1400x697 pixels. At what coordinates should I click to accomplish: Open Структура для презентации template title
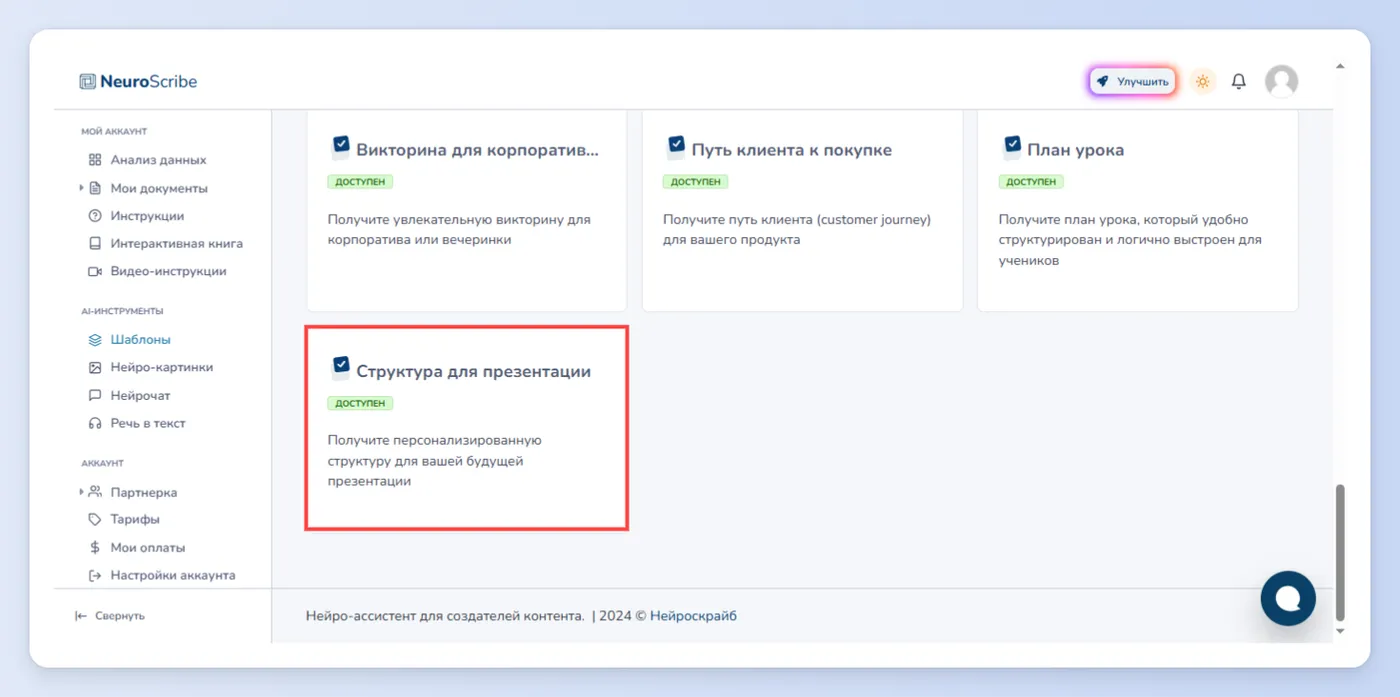[x=473, y=371]
